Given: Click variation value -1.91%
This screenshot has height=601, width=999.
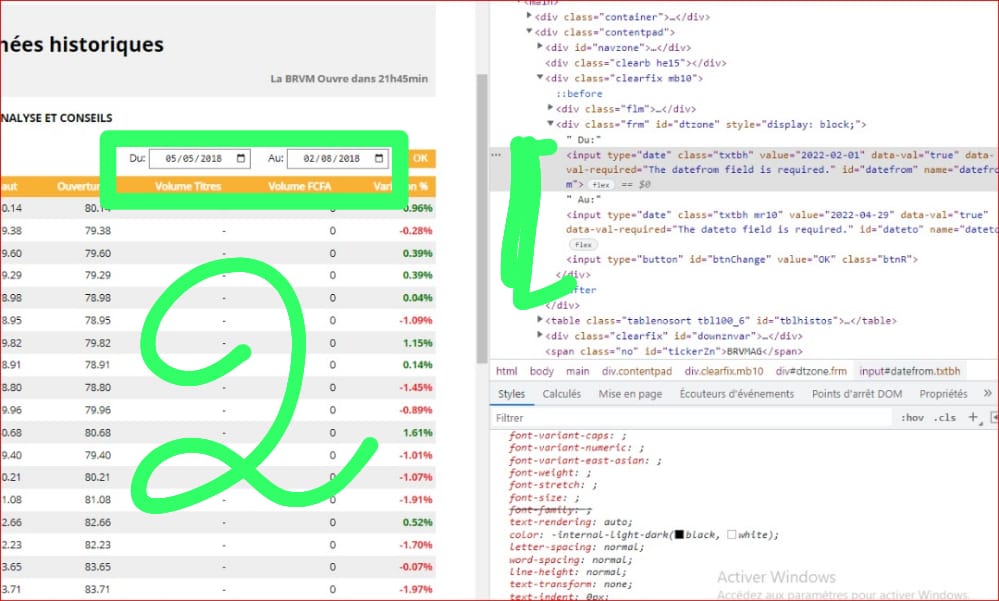Looking at the screenshot, I should pos(415,500).
